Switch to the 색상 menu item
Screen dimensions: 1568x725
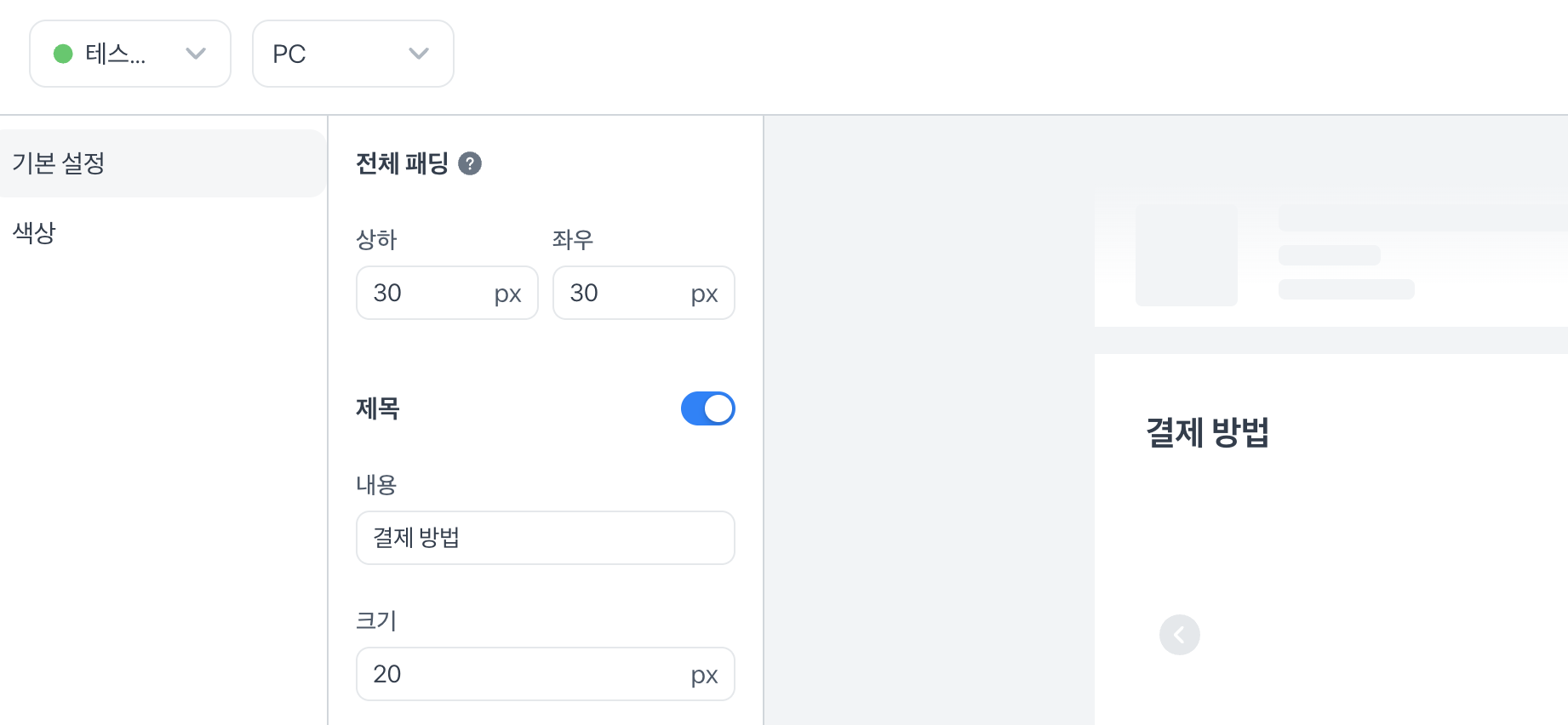[x=34, y=232]
